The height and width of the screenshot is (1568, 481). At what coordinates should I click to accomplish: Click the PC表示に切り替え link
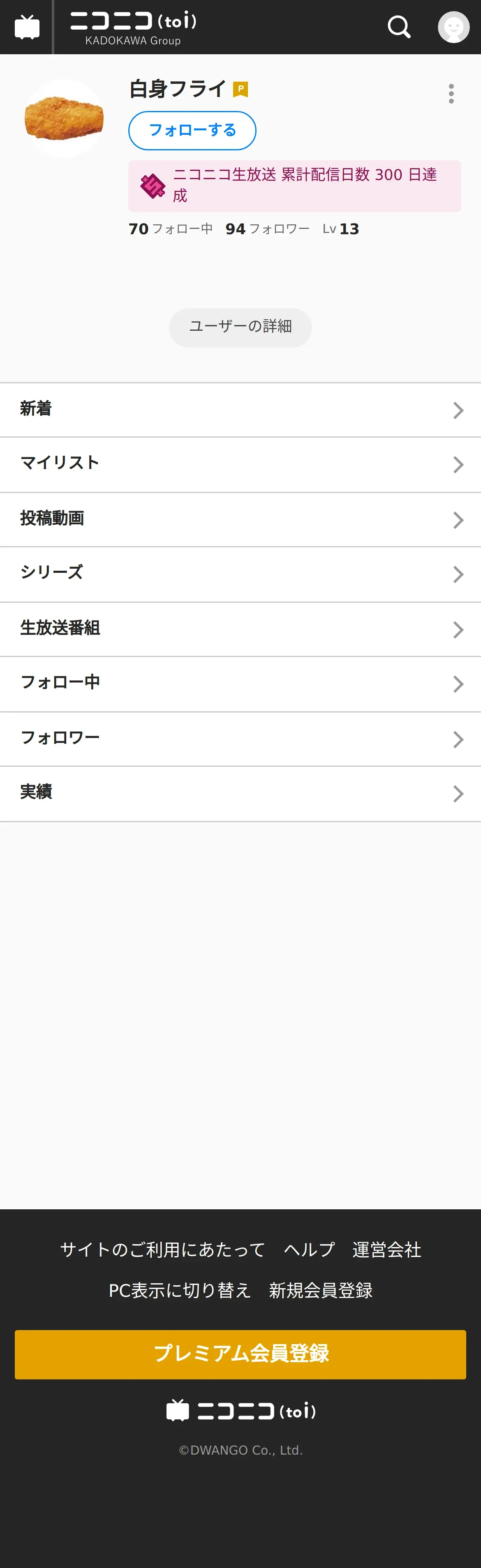click(180, 1290)
